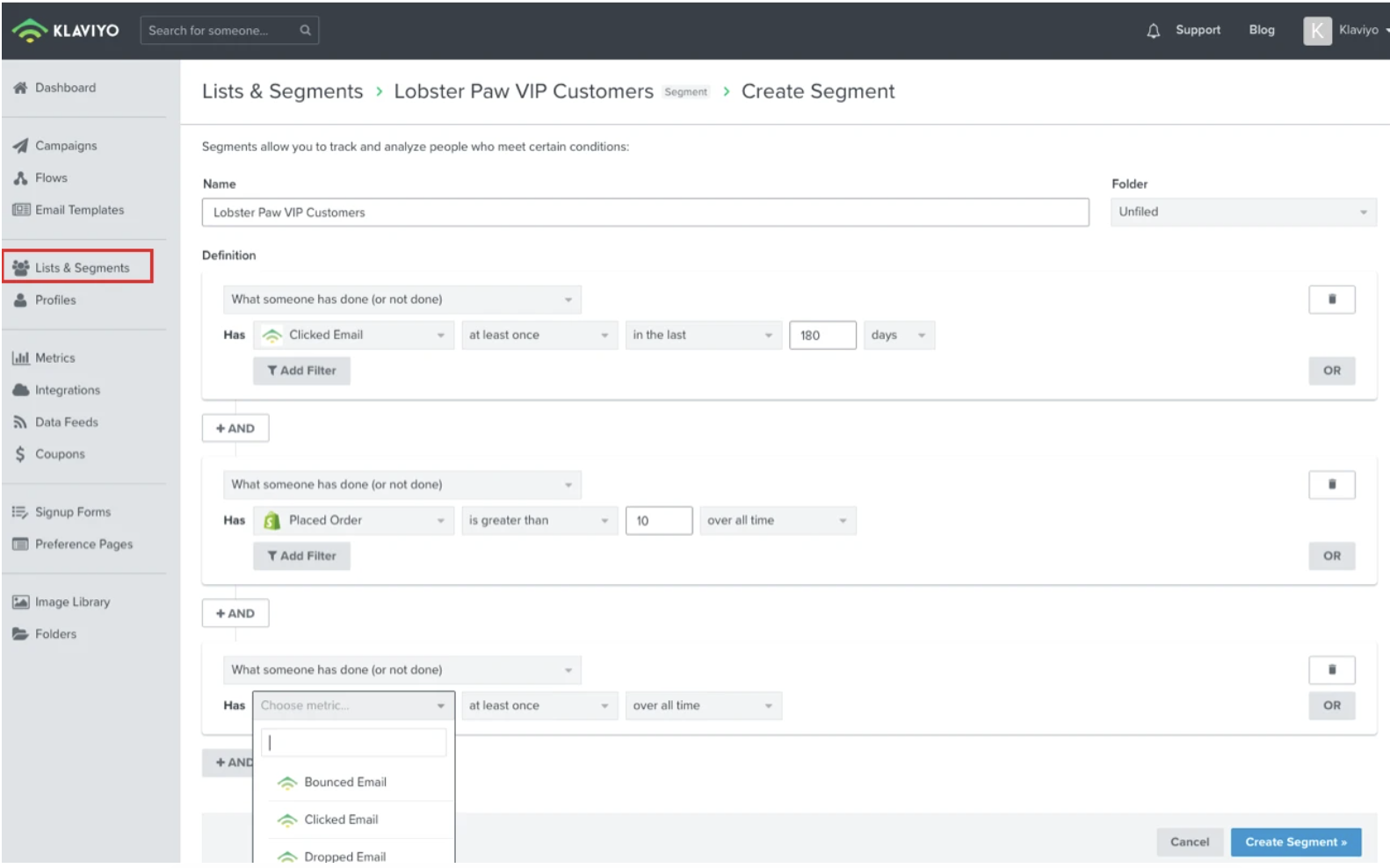Click the search magnifier icon
The width and height of the screenshot is (1390, 868).
305,31
